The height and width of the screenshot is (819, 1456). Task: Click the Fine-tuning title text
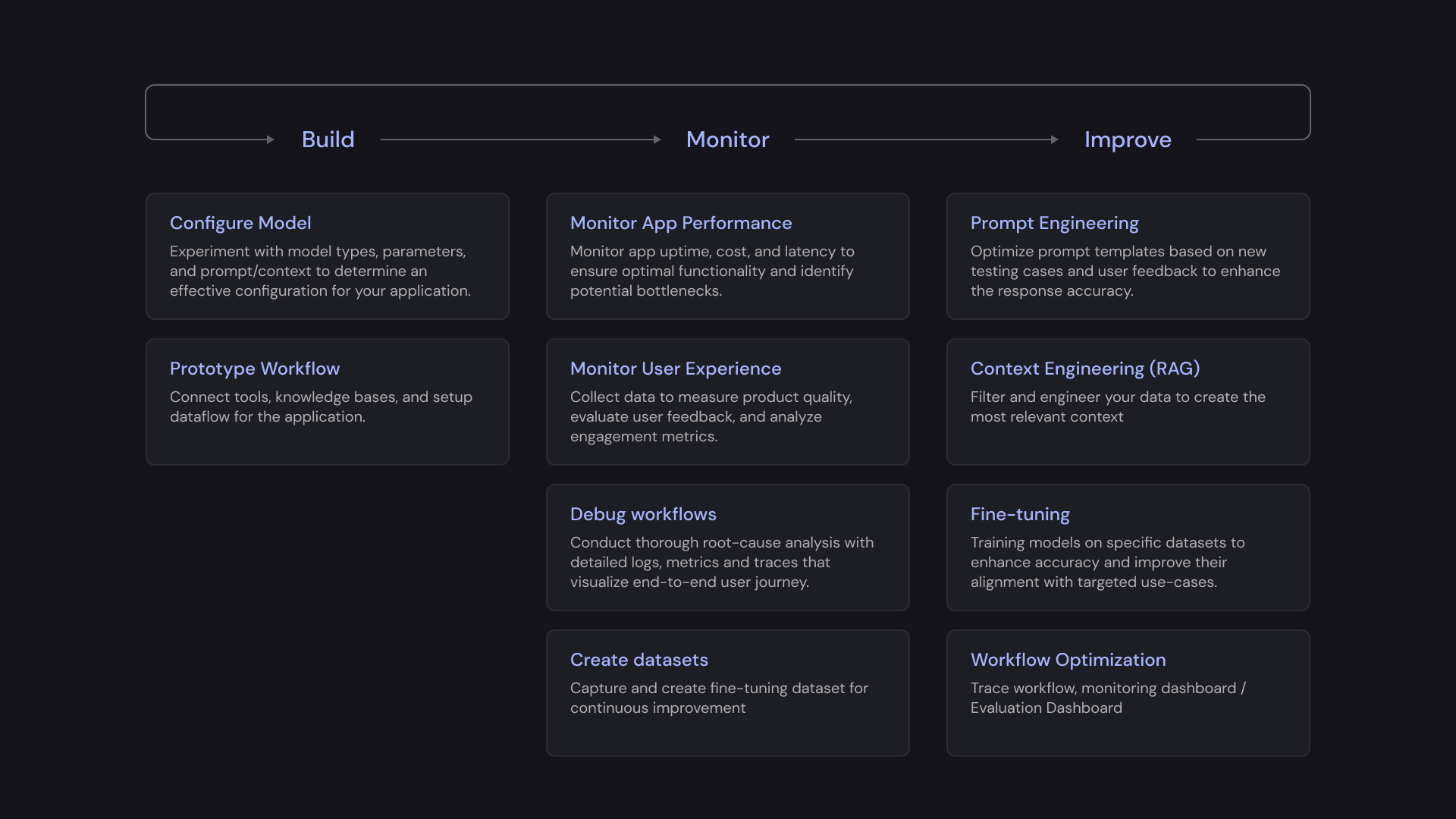click(x=1020, y=514)
